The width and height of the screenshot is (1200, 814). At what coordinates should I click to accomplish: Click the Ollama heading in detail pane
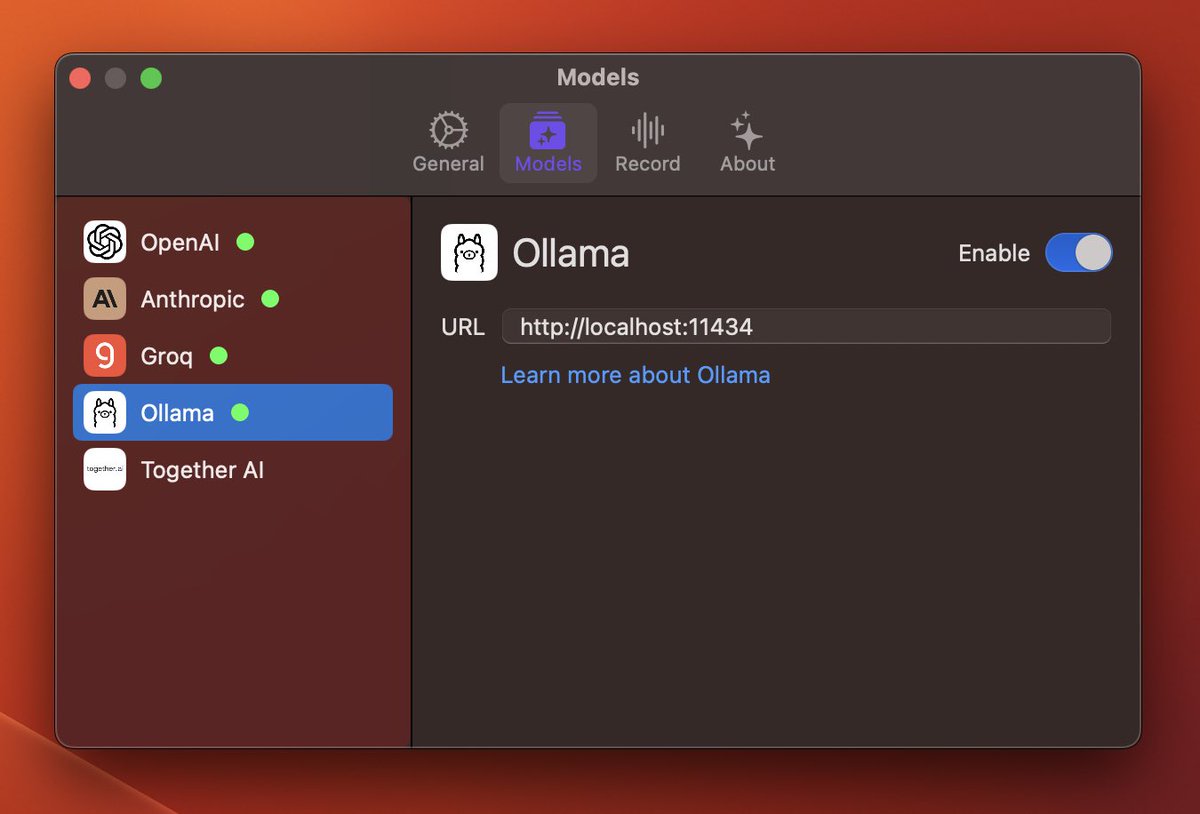coord(571,253)
